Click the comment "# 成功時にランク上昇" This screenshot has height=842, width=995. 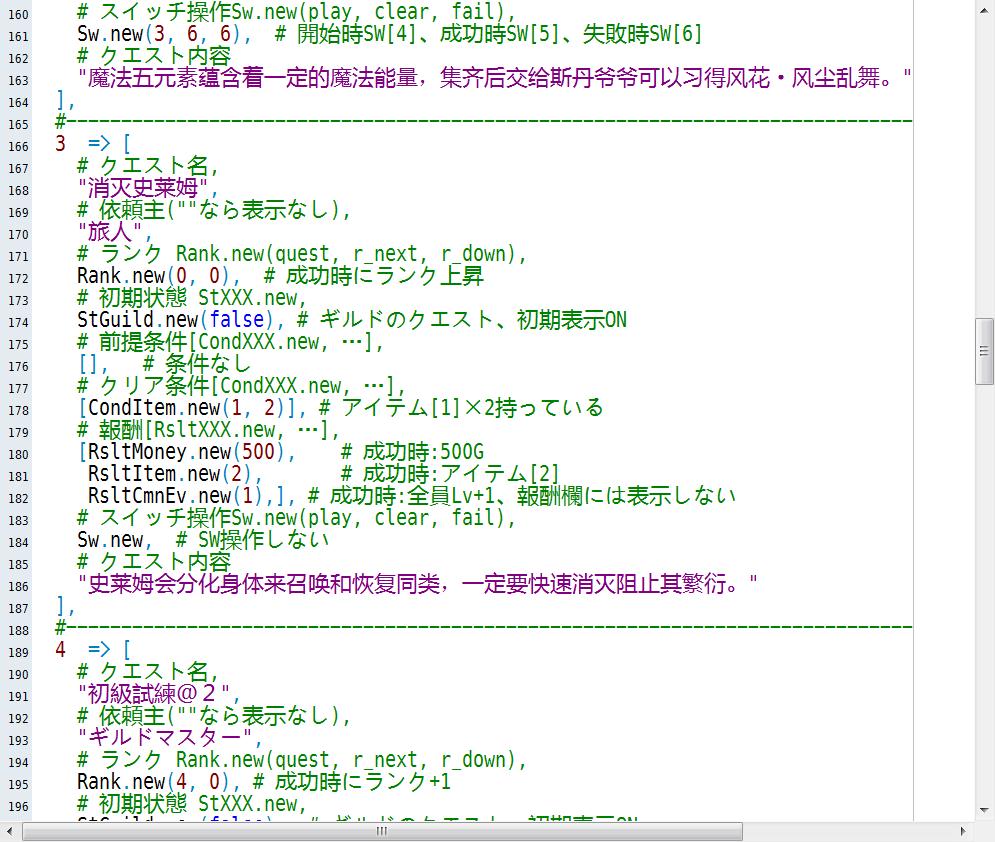pyautogui.click(x=374, y=276)
